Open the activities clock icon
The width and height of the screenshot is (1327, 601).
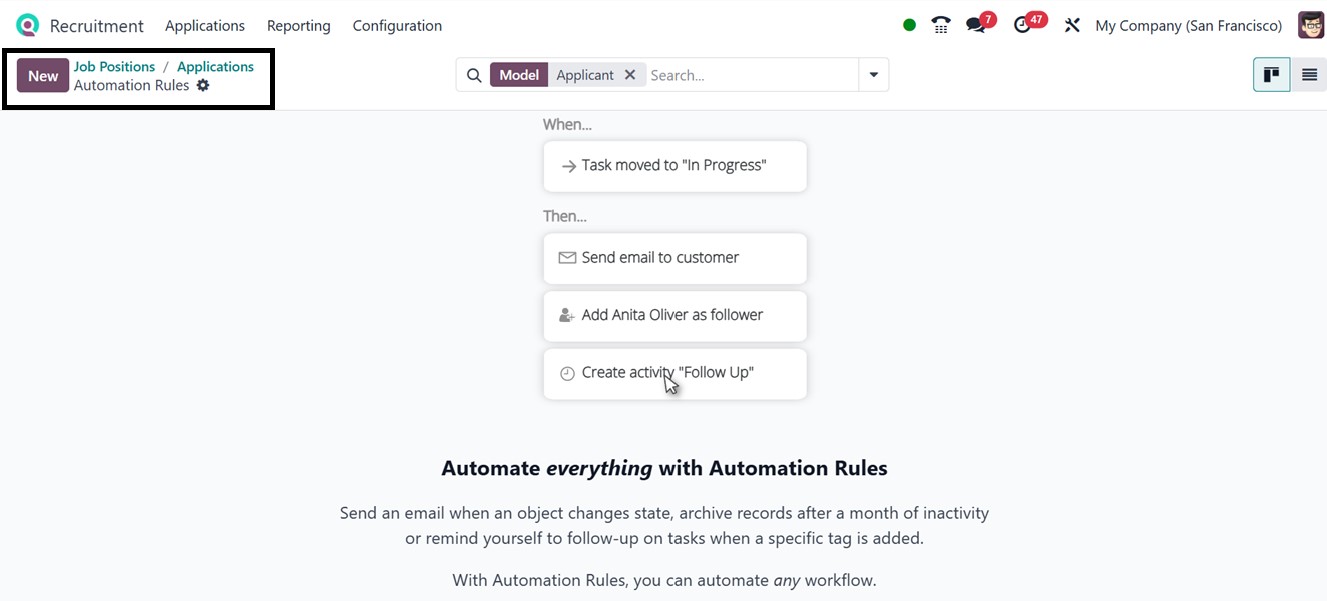coord(1022,25)
